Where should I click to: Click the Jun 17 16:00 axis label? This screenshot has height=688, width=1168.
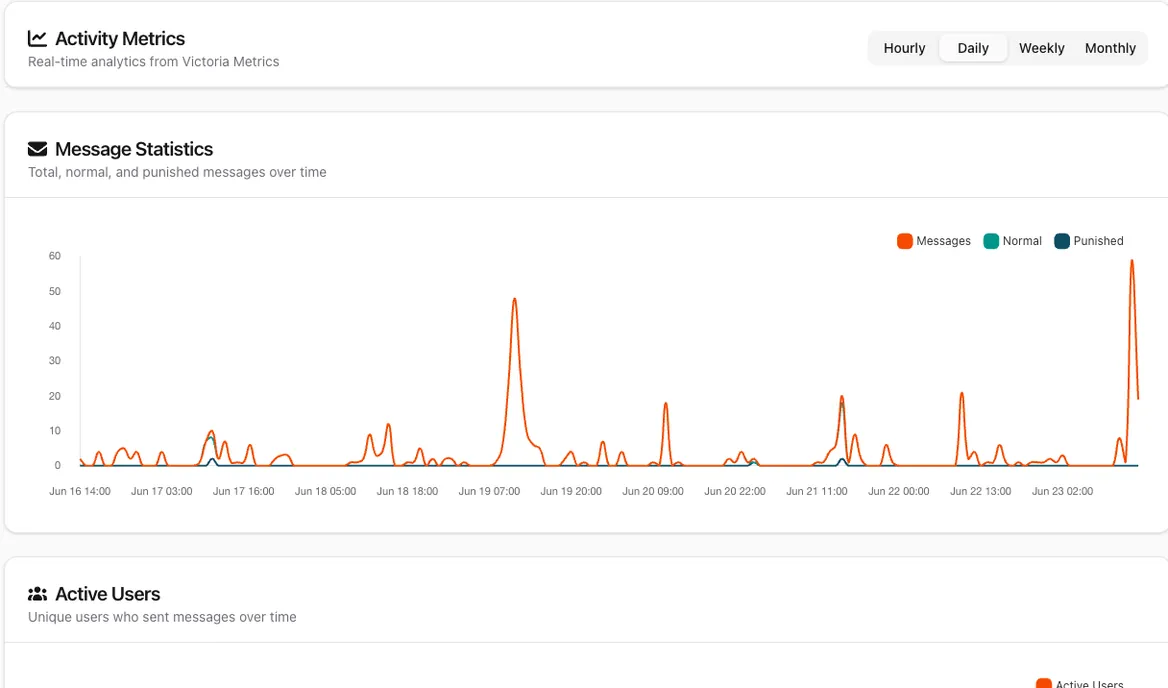244,491
